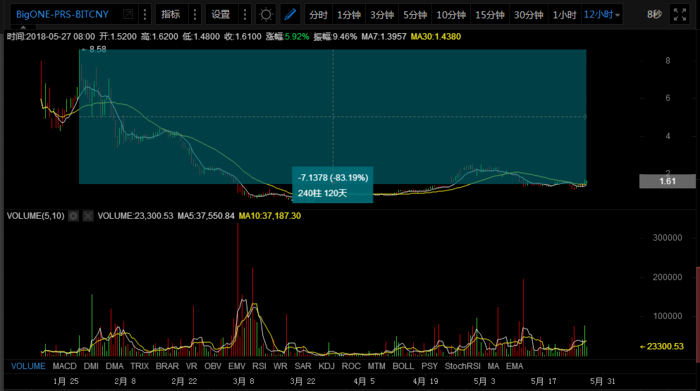Click the 1.61 current price label
The width and height of the screenshot is (700, 391).
coord(667,181)
